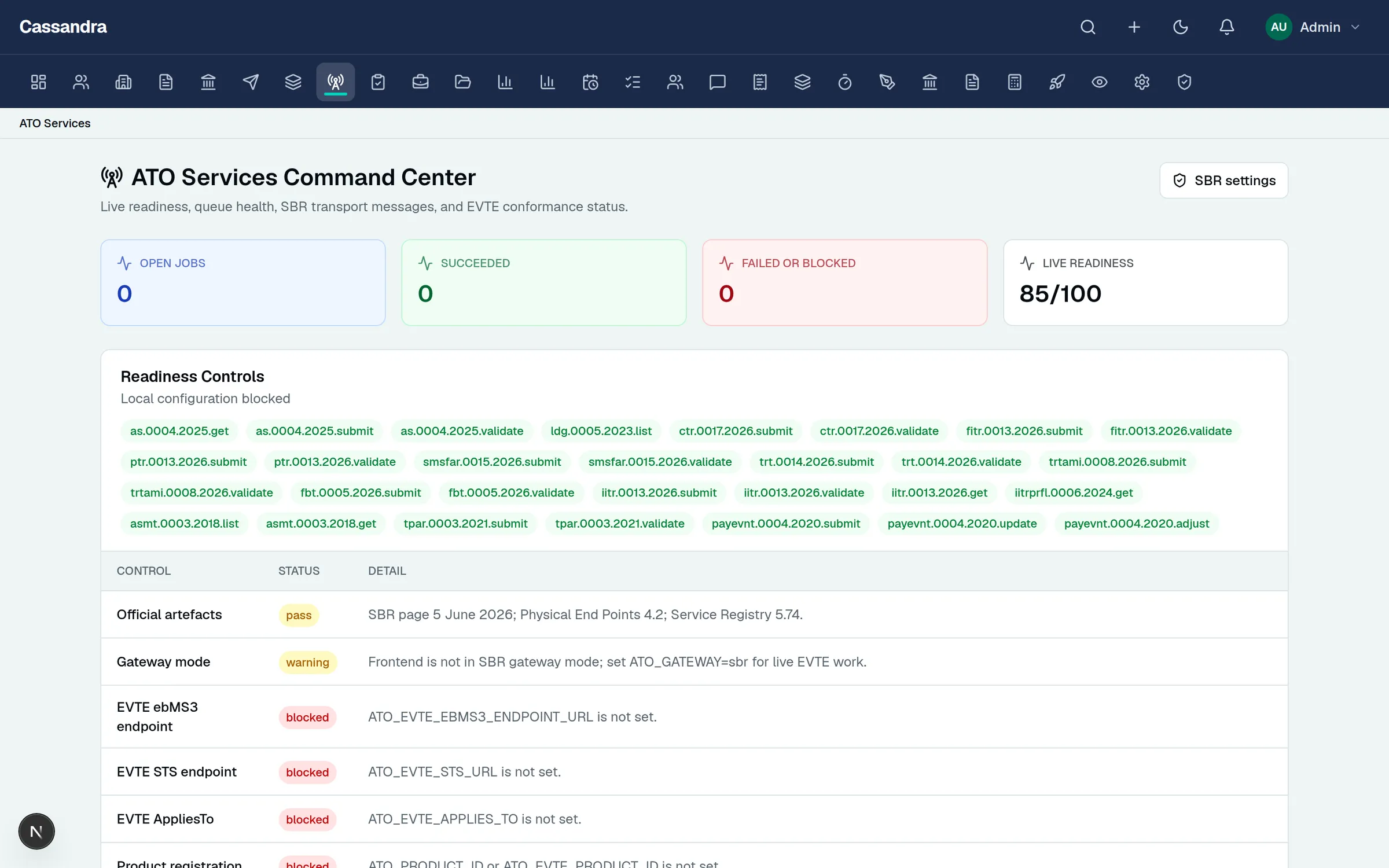The width and height of the screenshot is (1389, 868).
Task: Click the ctr.0017.2026.validate tag
Action: (x=879, y=431)
